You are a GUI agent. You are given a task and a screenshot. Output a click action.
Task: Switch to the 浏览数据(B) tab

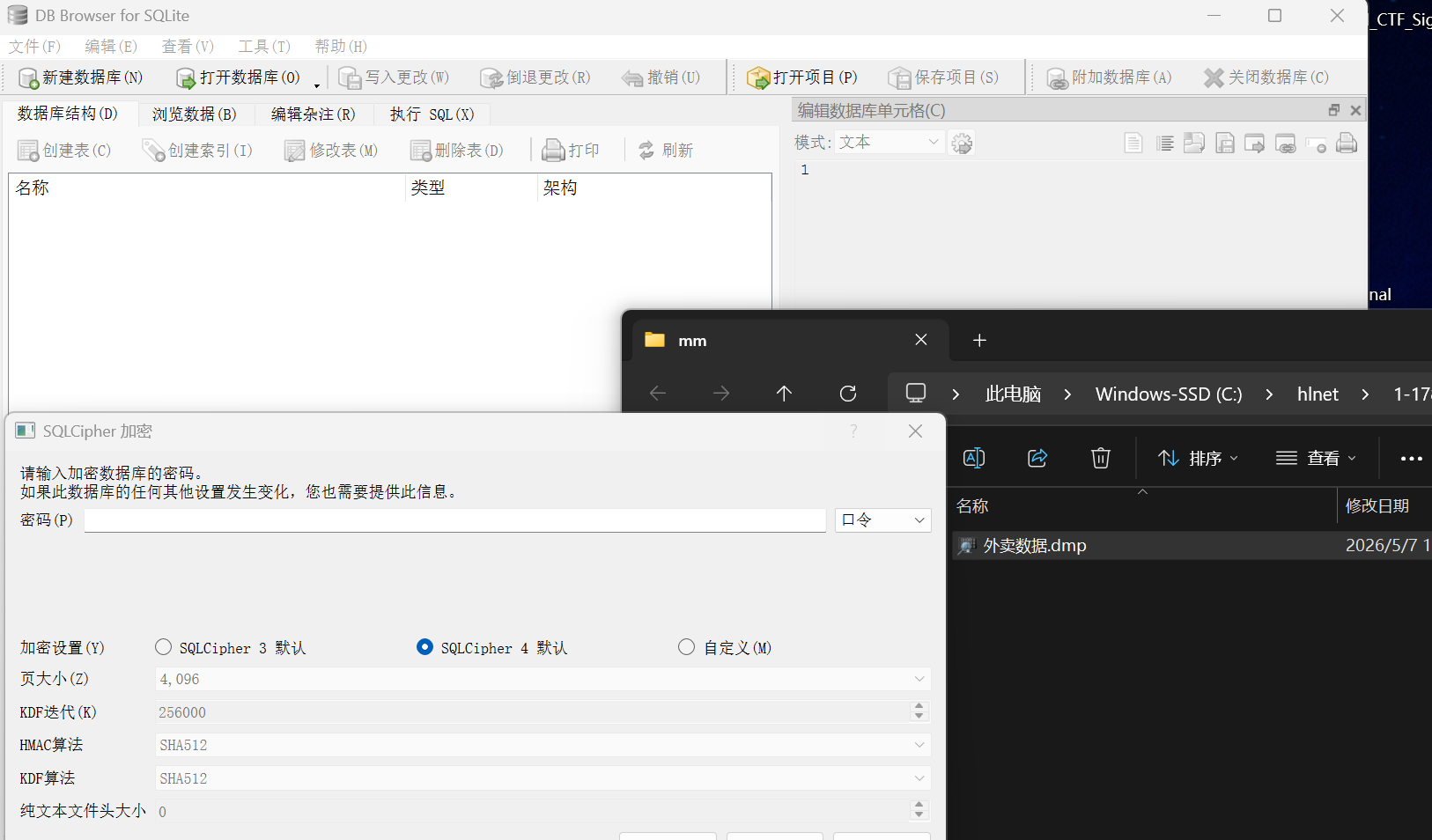195,114
